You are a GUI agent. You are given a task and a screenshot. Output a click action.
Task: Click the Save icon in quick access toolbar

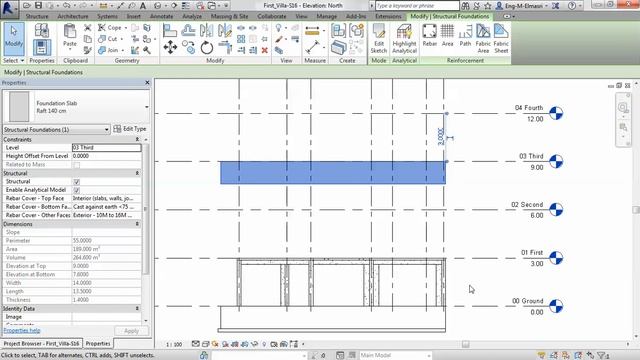pyautogui.click(x=38, y=5)
